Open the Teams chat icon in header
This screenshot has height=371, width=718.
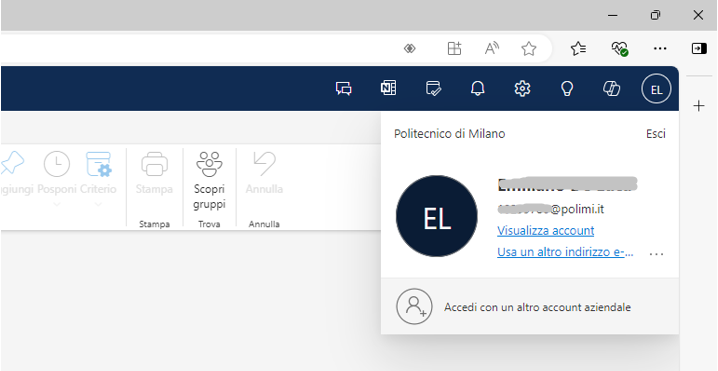(343, 88)
